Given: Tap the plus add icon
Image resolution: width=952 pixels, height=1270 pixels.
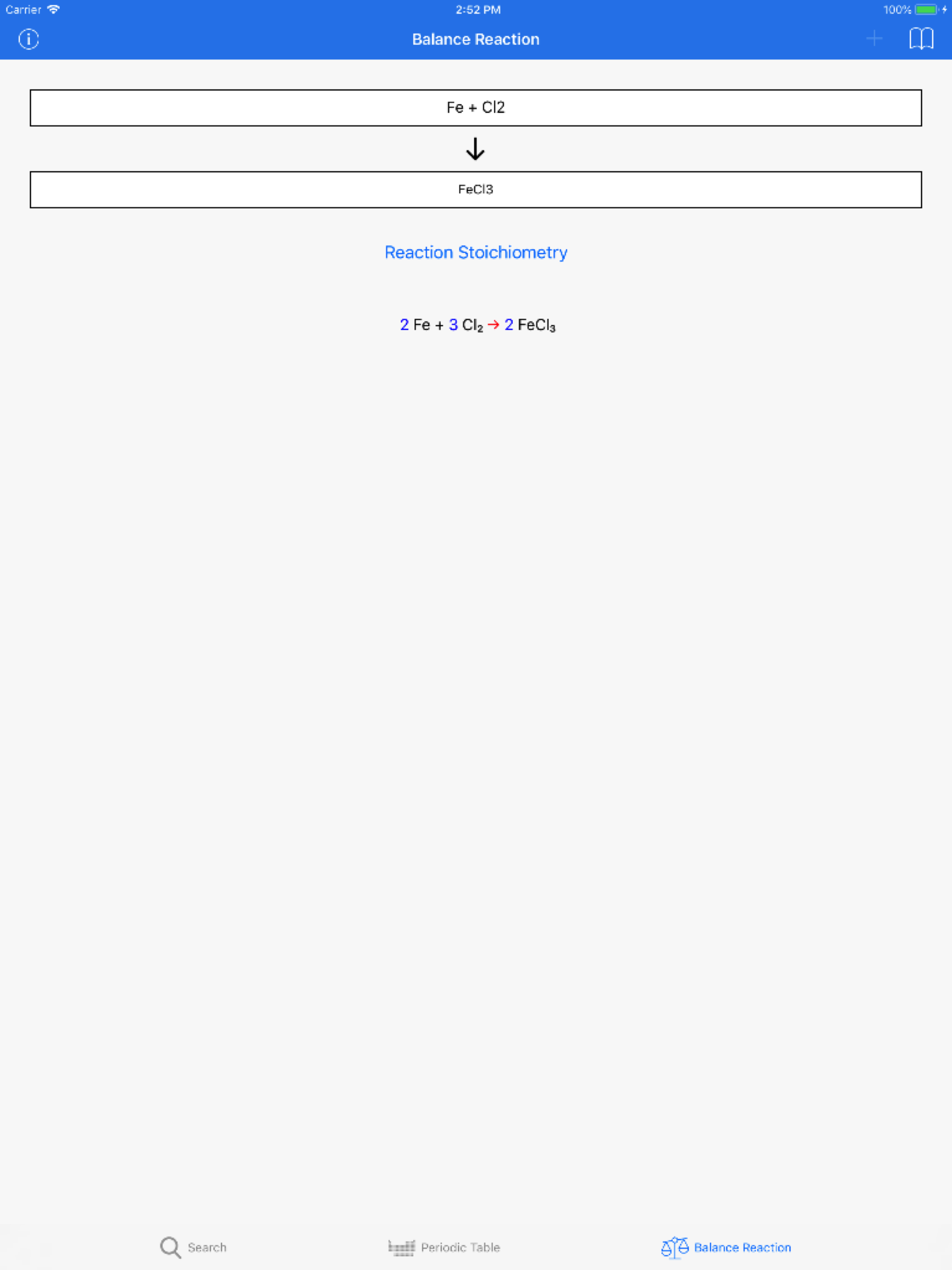Looking at the screenshot, I should click(874, 39).
